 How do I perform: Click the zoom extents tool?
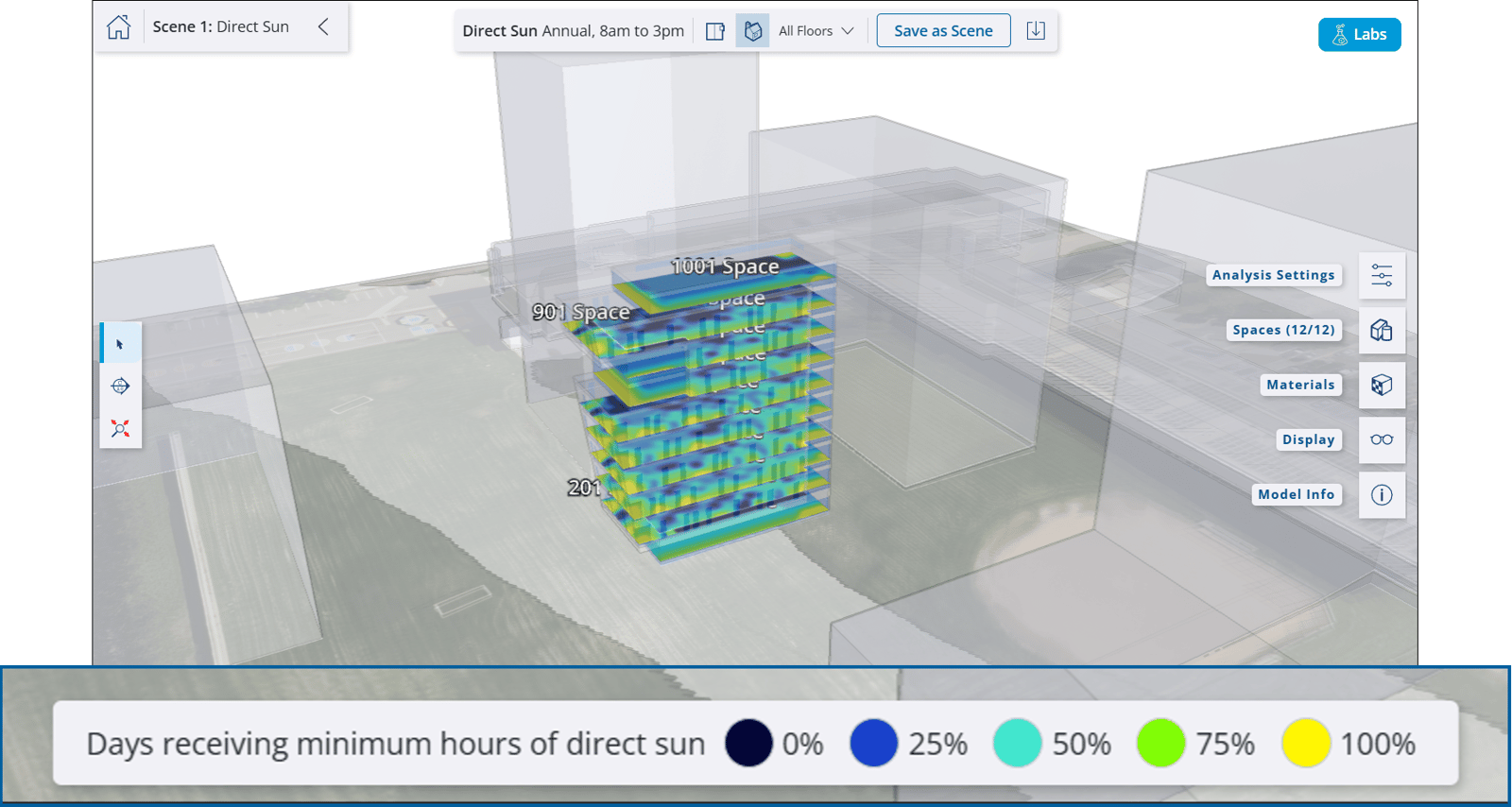pos(121,428)
